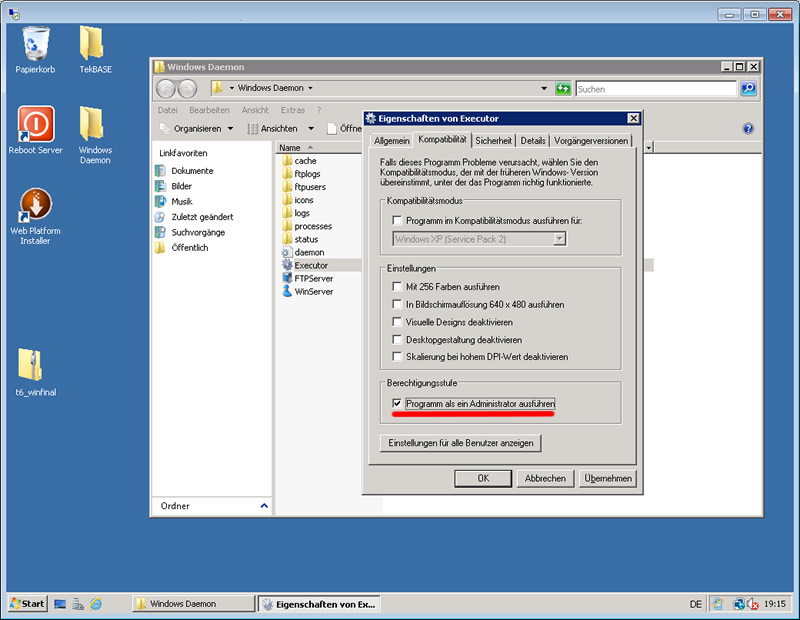This screenshot has width=800, height=620.
Task: Switch to the Allgemein tab
Action: [x=391, y=141]
